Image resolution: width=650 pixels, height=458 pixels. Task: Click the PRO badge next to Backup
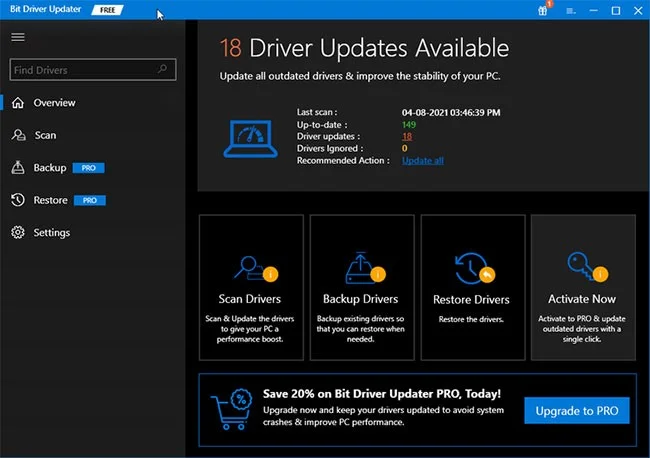89,168
